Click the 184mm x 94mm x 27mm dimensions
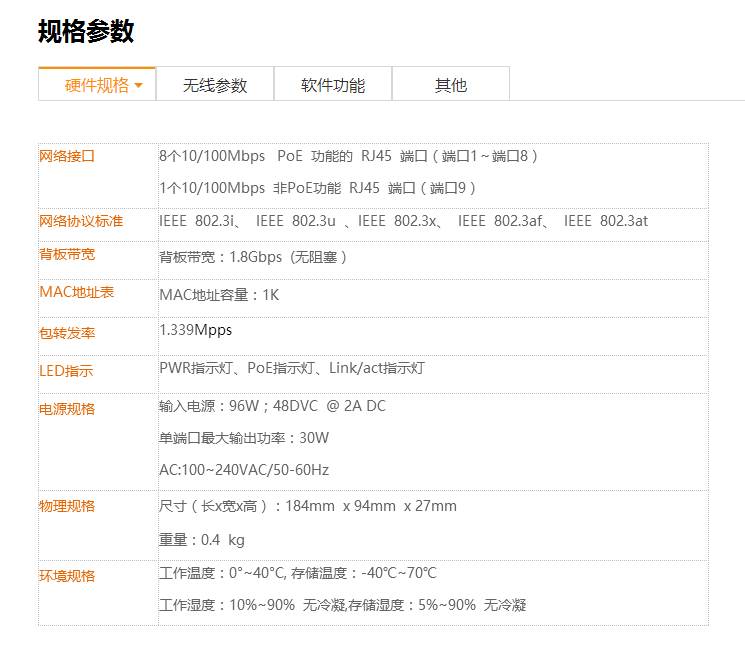This screenshot has width=745, height=666. click(x=371, y=506)
